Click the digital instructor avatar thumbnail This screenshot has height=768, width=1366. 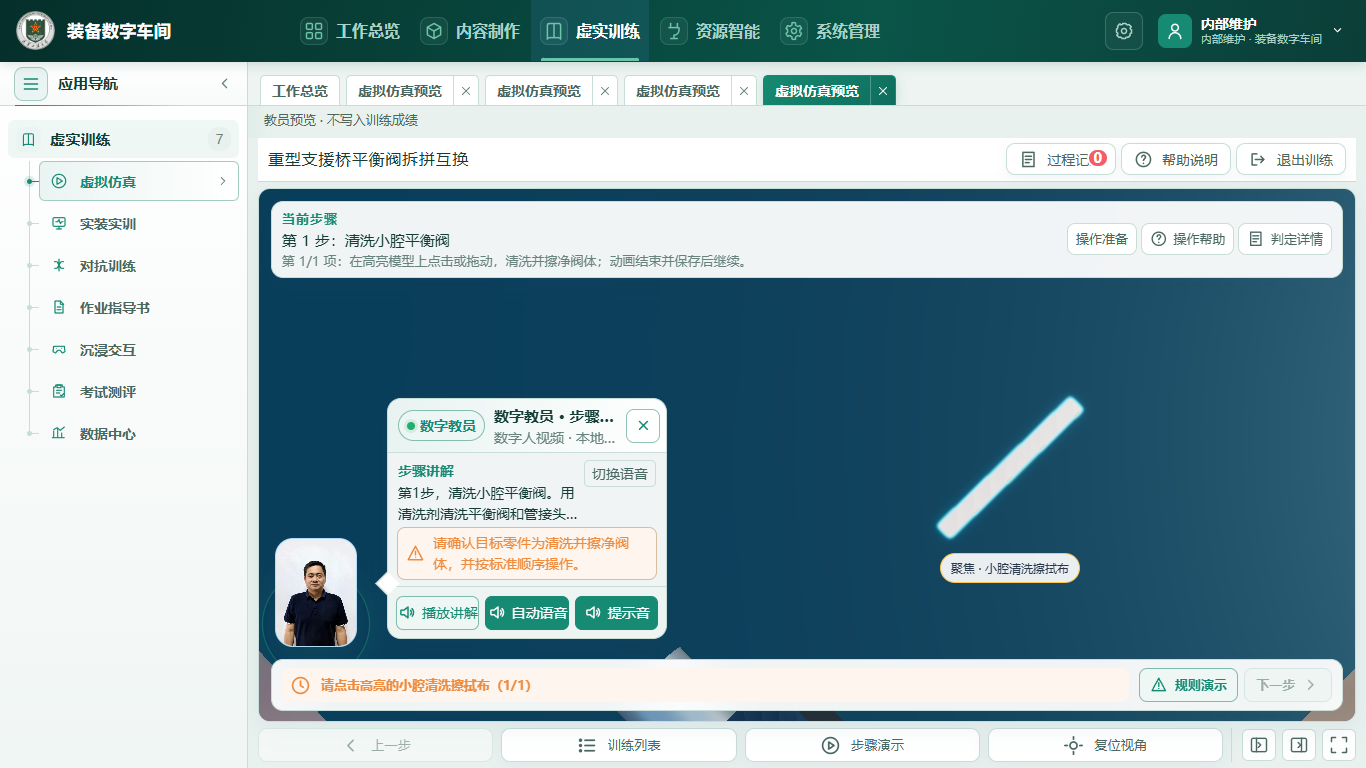(316, 594)
